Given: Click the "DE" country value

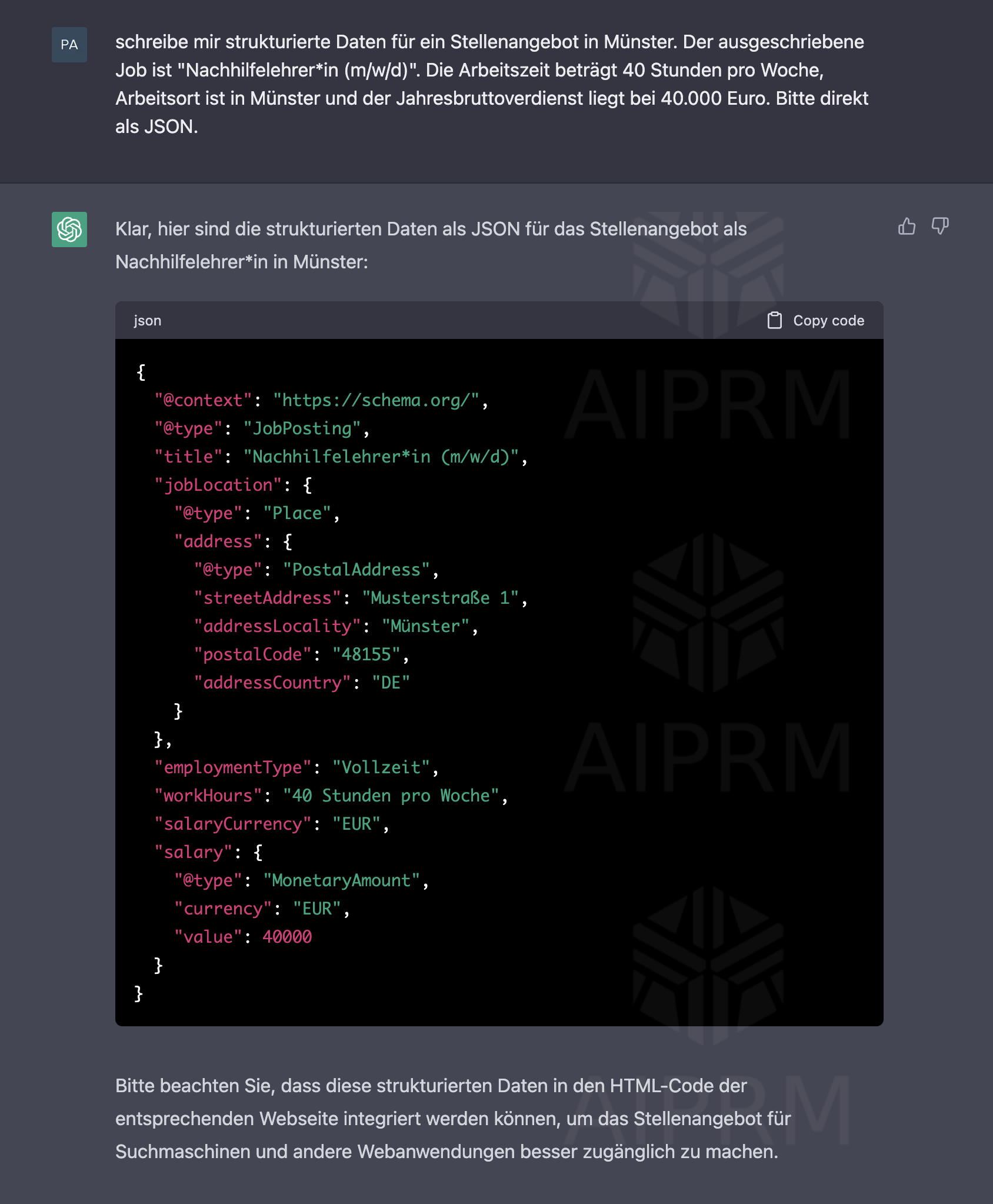Looking at the screenshot, I should 391,683.
